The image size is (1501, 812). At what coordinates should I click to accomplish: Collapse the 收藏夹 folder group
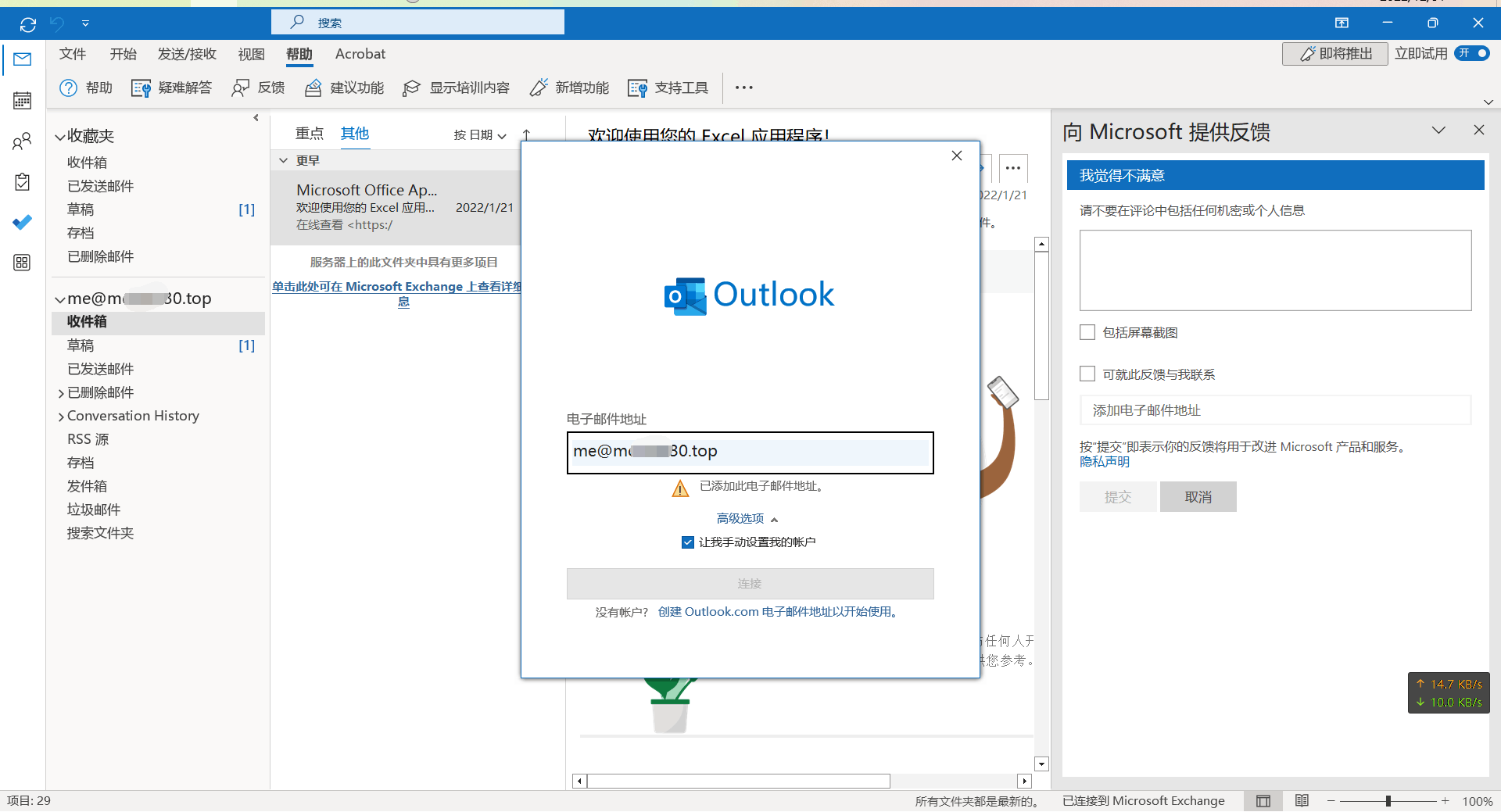point(60,135)
